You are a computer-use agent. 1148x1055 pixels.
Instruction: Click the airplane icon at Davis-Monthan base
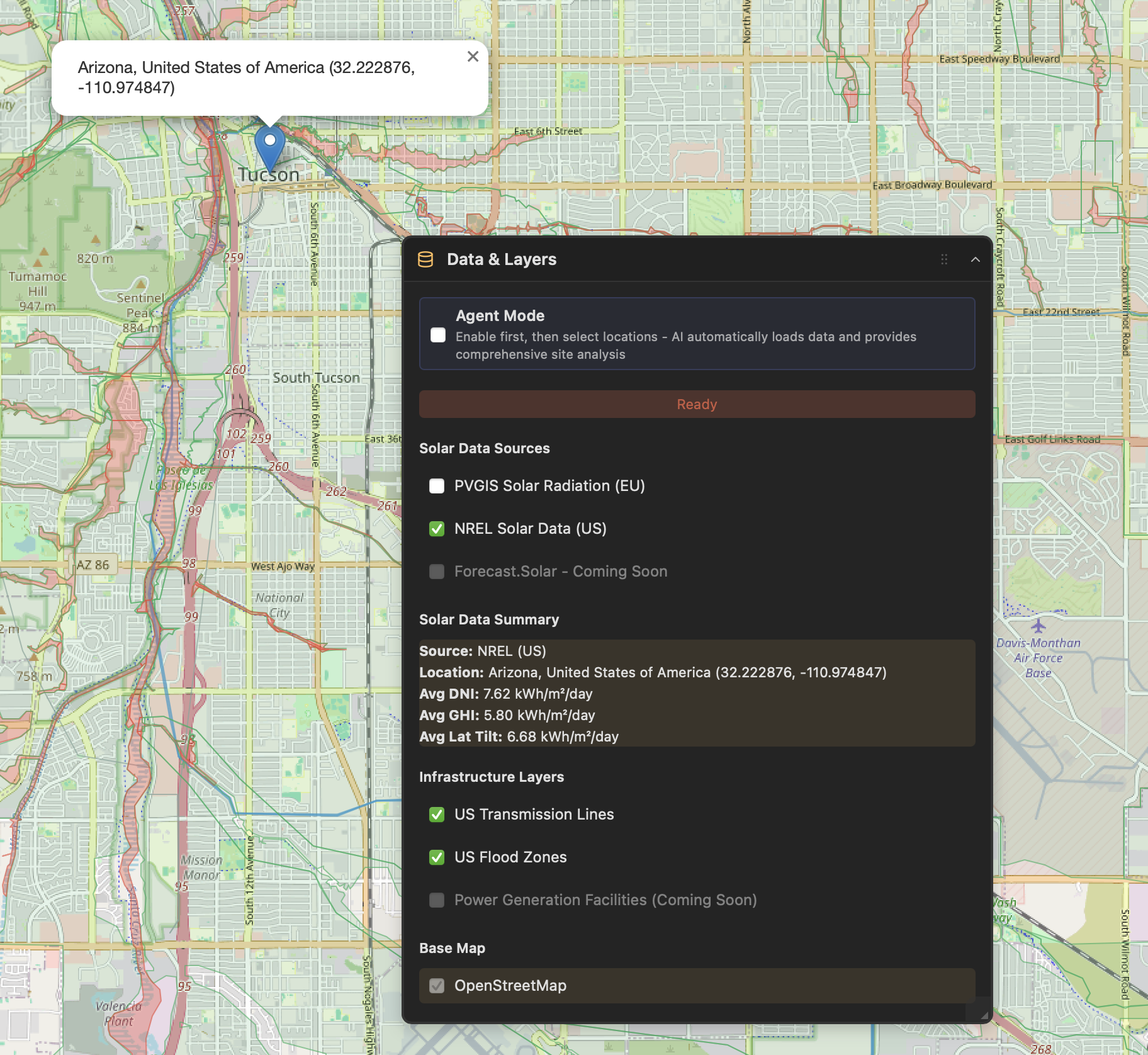click(1038, 626)
